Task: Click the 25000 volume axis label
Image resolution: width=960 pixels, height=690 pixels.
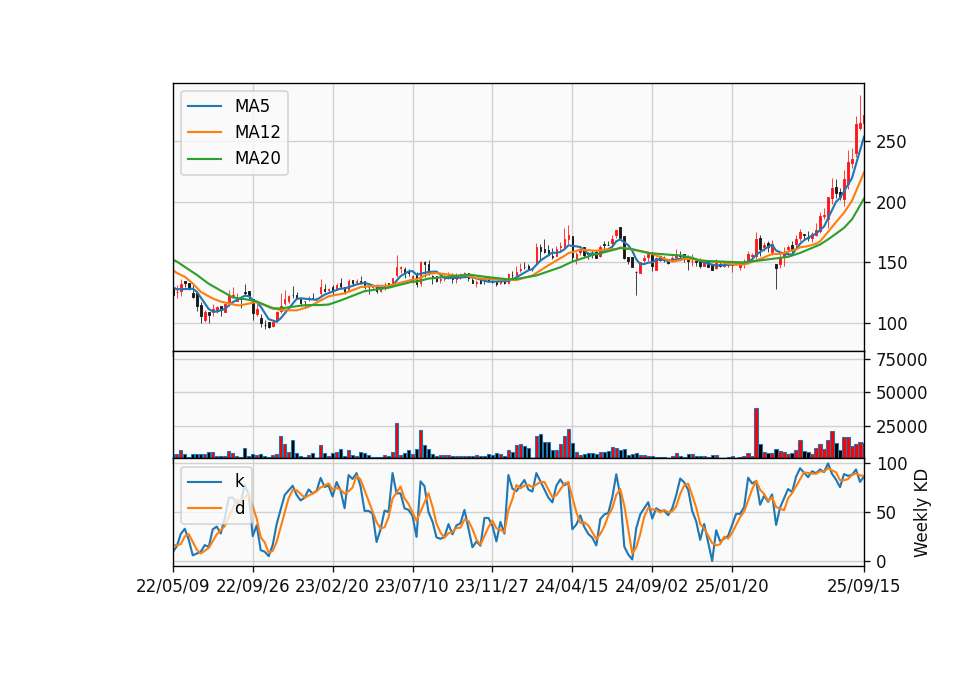Action: pos(901,427)
